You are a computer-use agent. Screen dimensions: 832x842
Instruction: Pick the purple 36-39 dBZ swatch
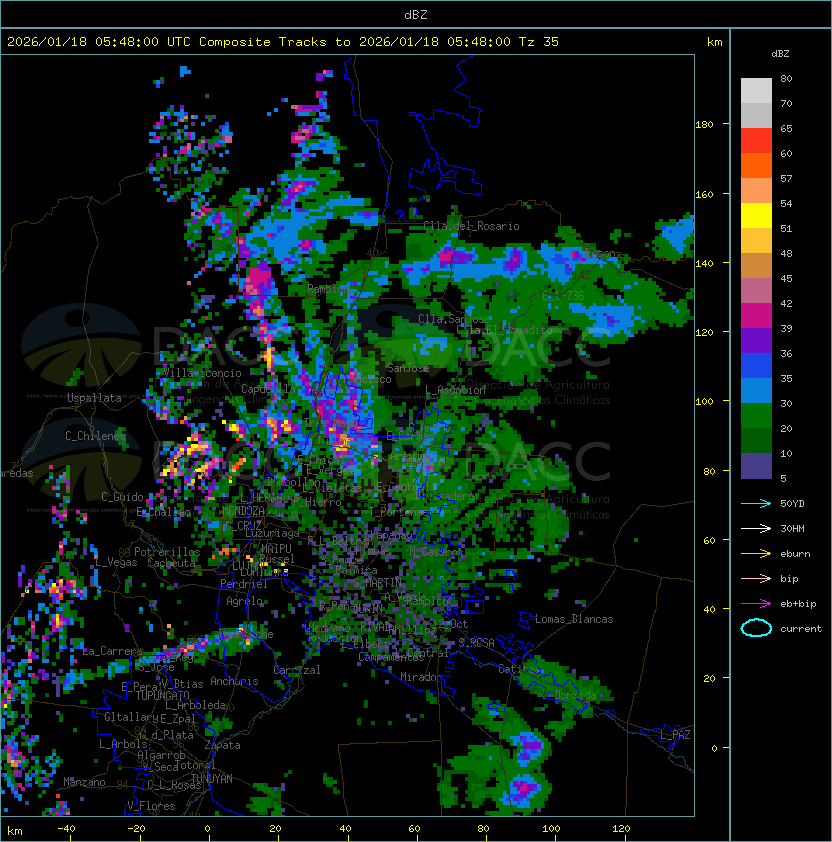[756, 340]
